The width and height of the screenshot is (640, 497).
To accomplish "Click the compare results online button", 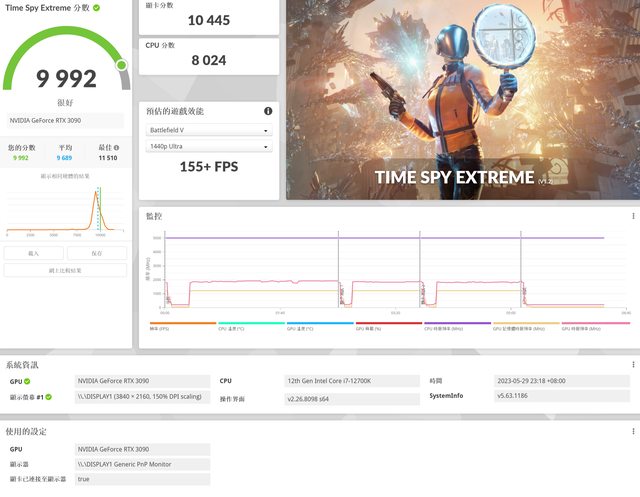I will (x=65, y=270).
